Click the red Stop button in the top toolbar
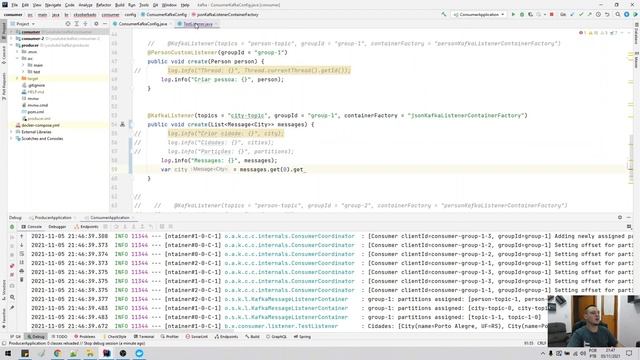The image size is (640, 360). [551, 15]
